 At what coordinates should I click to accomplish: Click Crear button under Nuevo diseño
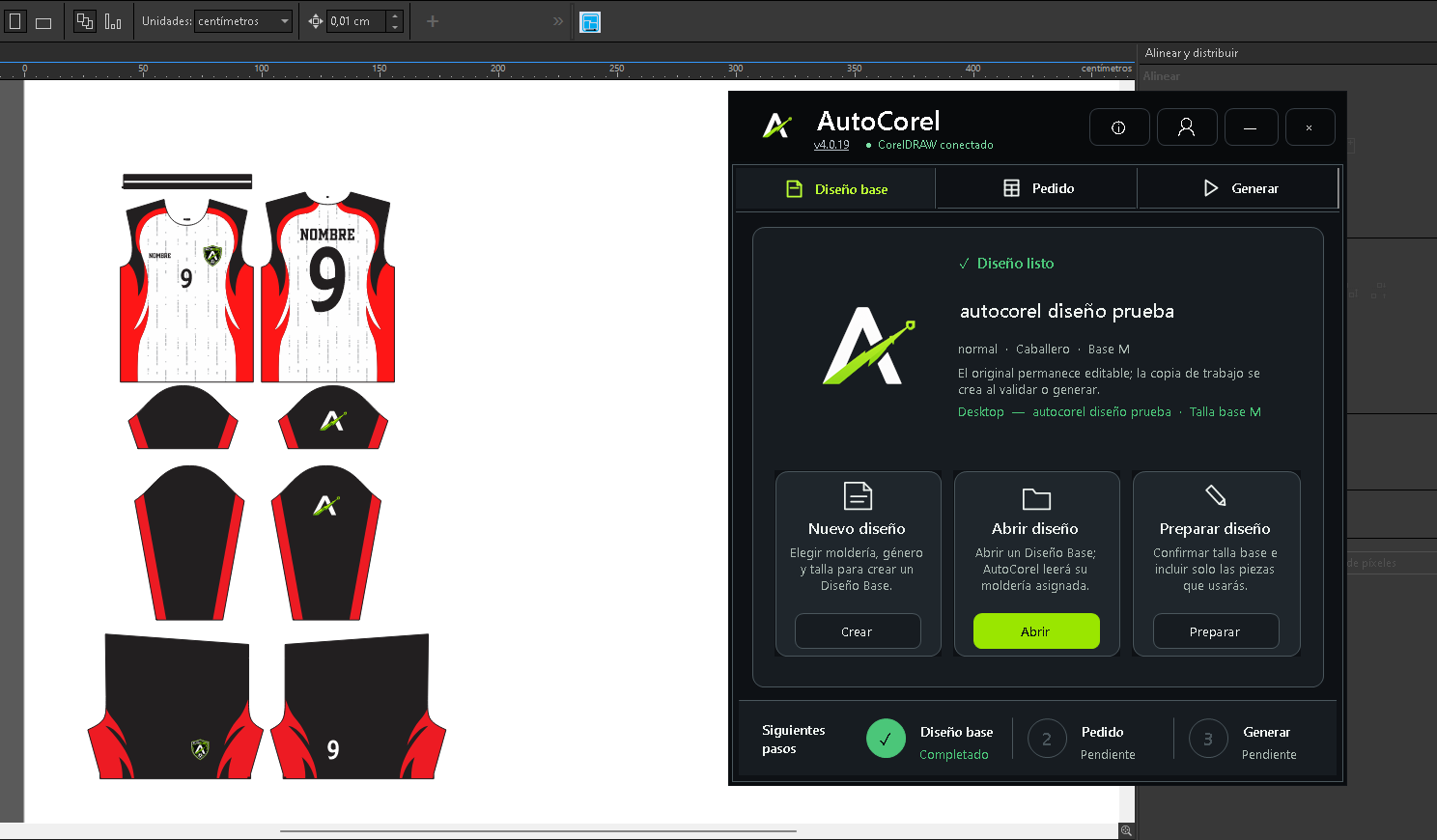(858, 631)
